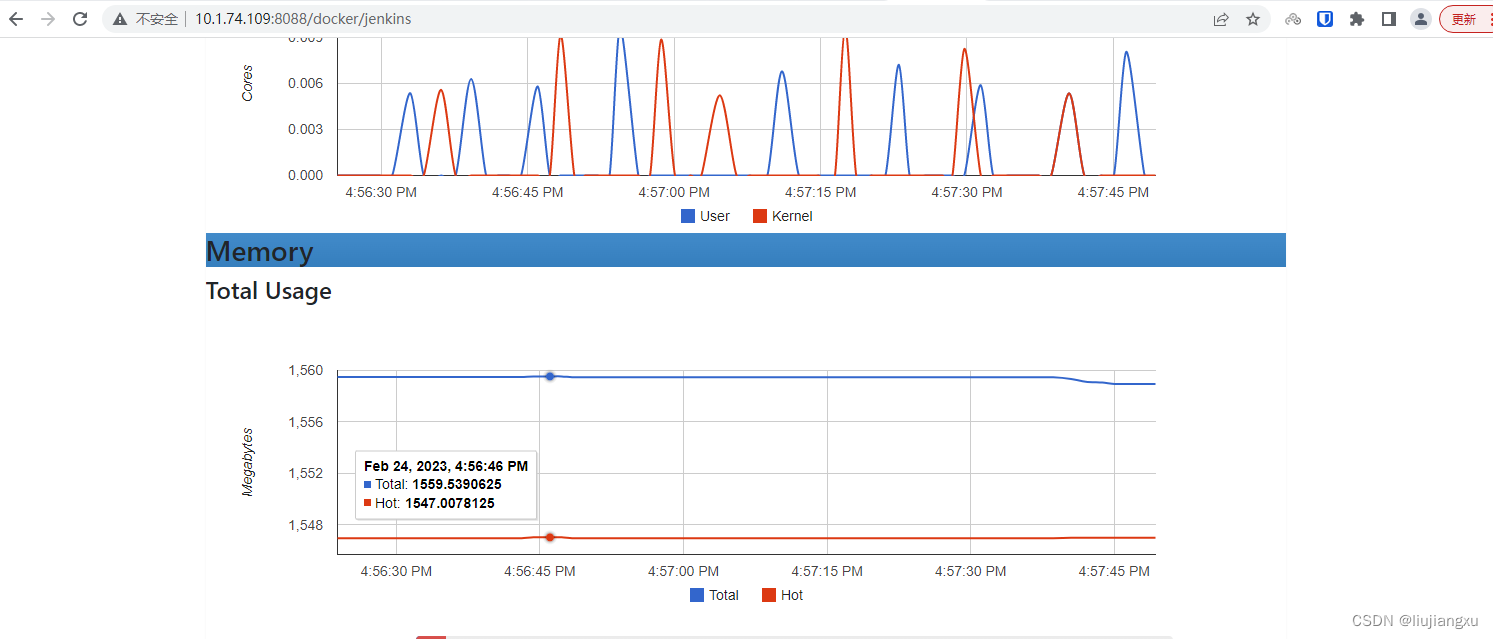Image resolution: width=1493 pixels, height=639 pixels.
Task: Click the red Hot legend swatch
Action: (x=769, y=595)
